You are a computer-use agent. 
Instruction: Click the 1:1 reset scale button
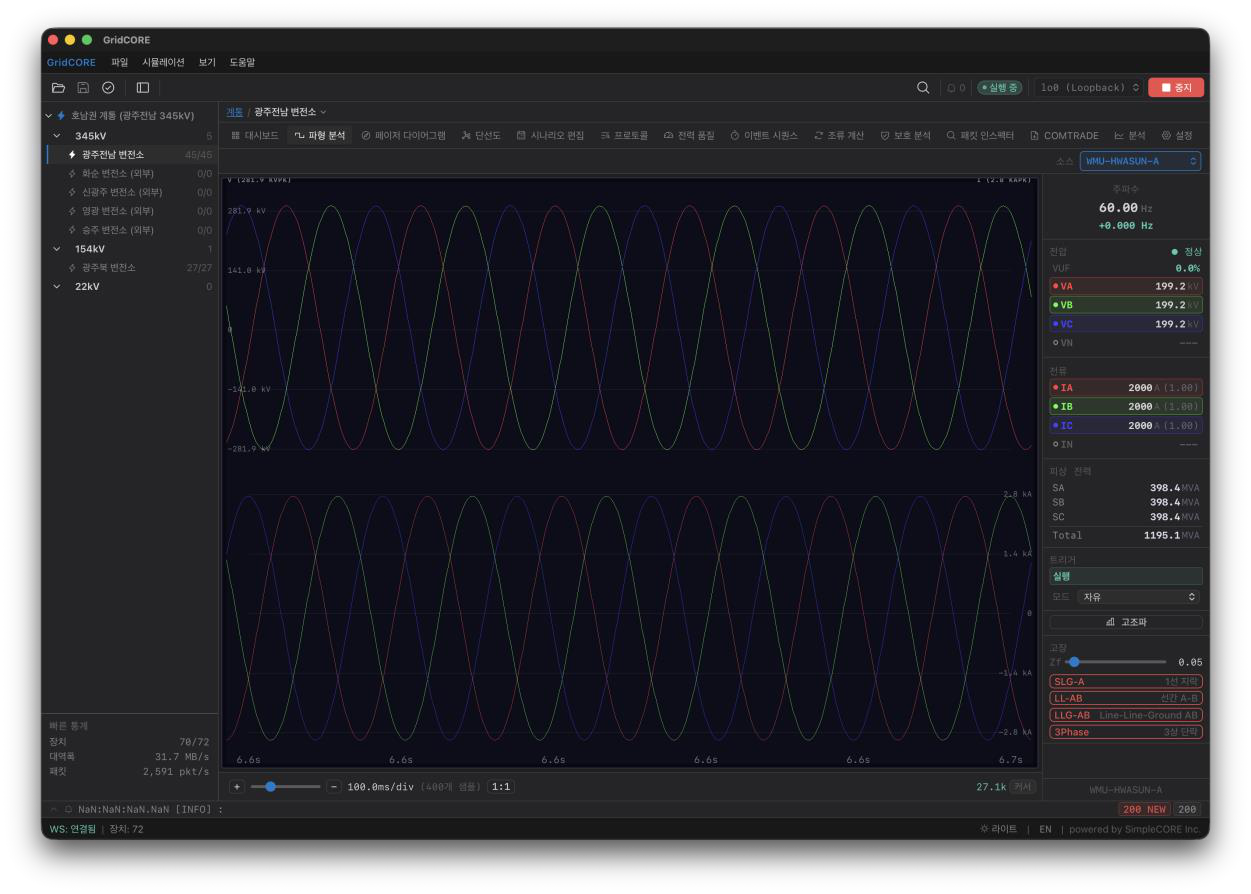[x=501, y=787]
